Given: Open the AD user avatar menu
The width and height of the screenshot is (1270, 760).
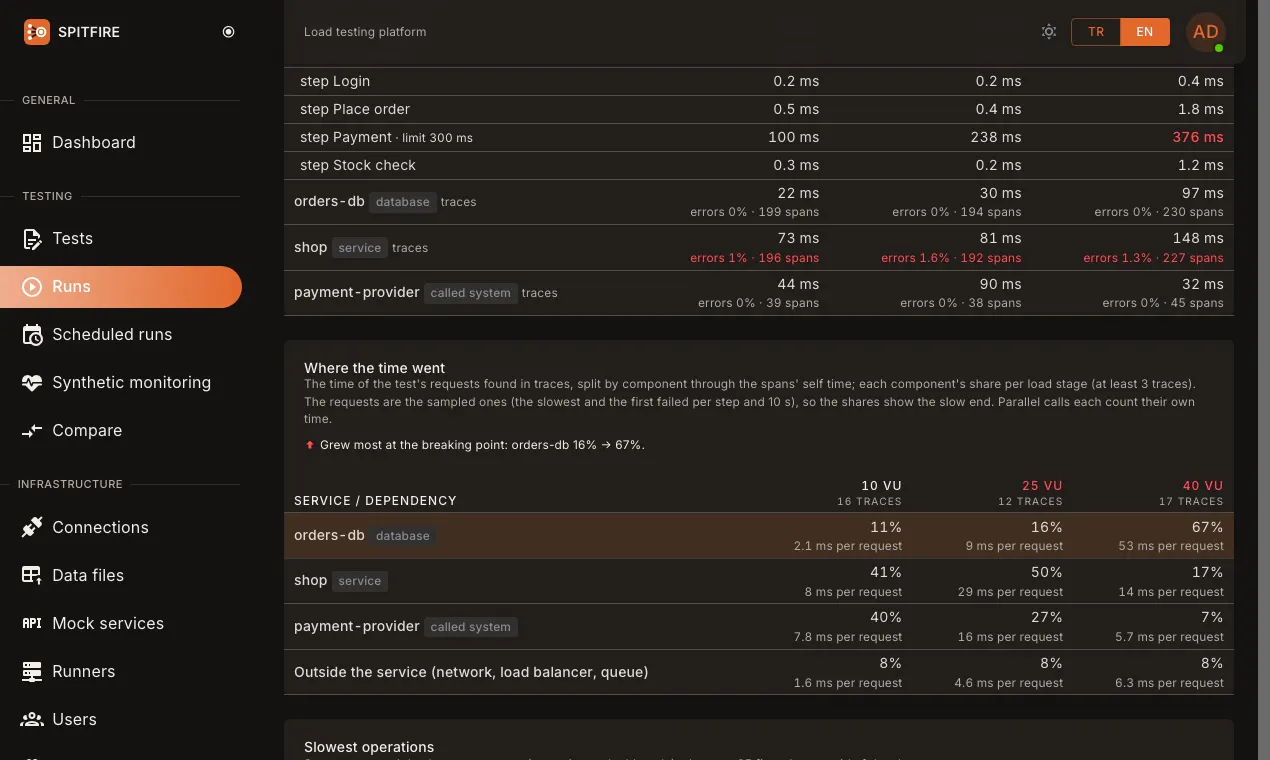Looking at the screenshot, I should pos(1206,32).
